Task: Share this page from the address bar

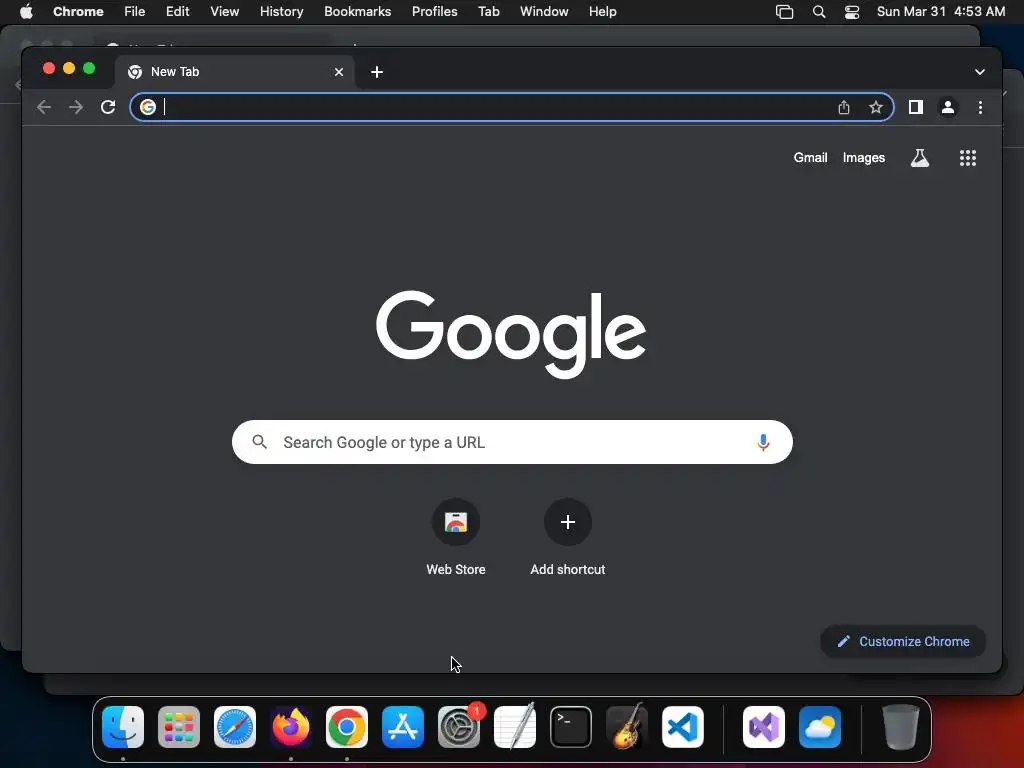Action: coord(844,107)
